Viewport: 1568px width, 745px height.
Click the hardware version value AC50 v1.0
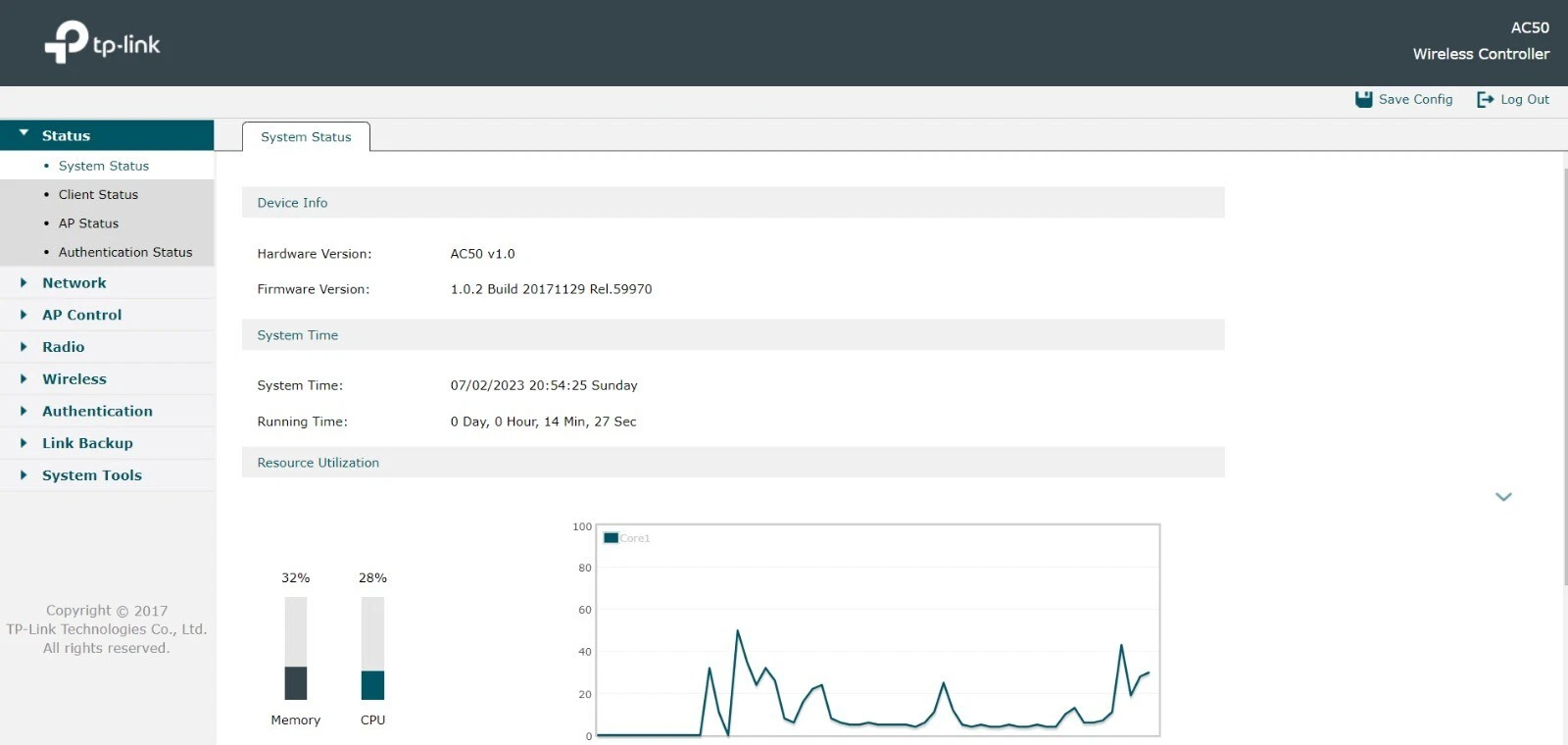coord(482,254)
